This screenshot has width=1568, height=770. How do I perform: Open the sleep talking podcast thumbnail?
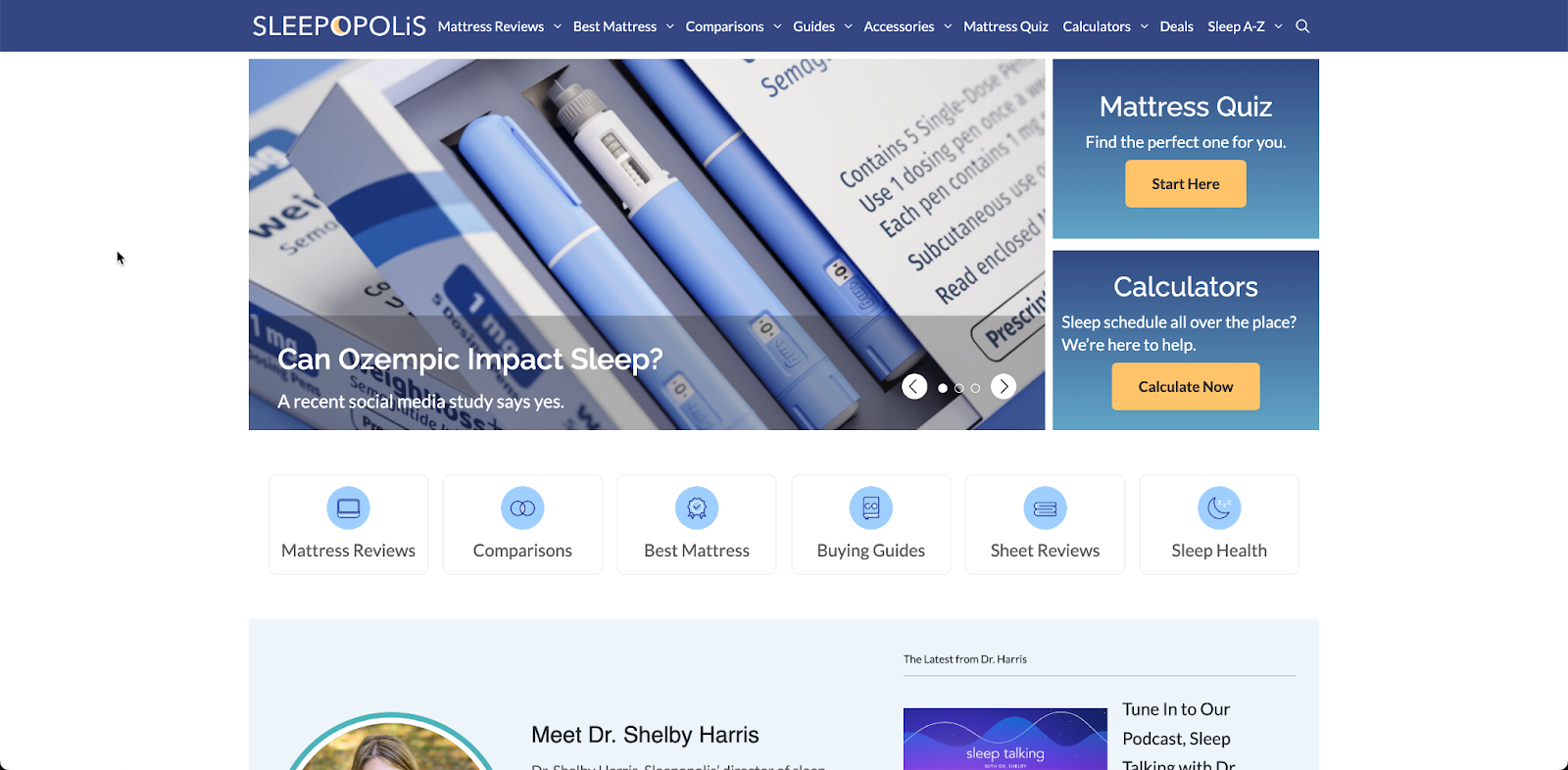coord(1005,739)
